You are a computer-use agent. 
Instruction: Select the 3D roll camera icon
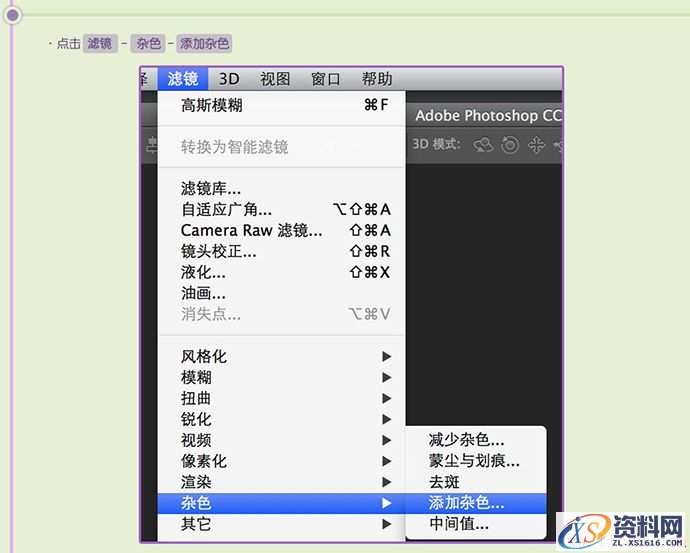point(510,144)
